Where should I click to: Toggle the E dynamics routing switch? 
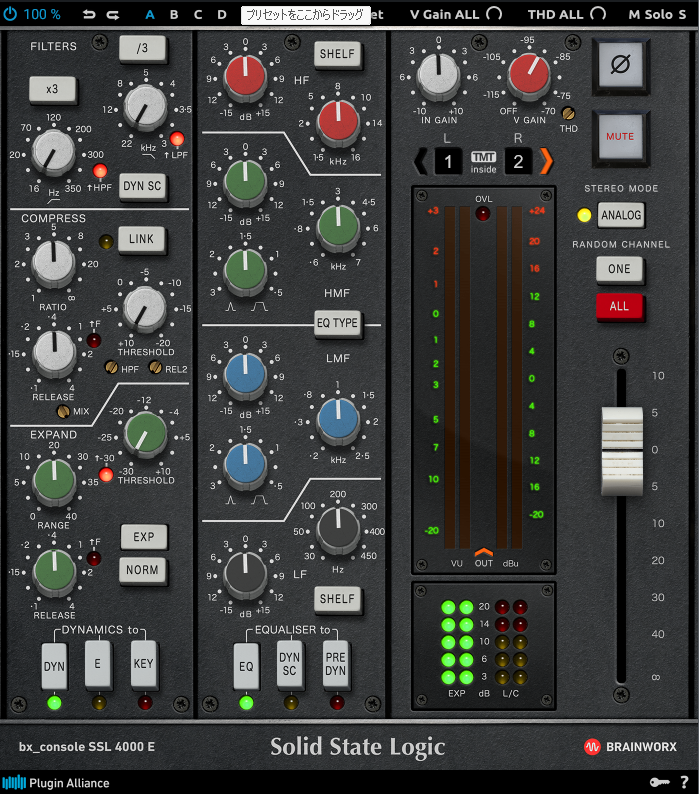[x=98, y=663]
